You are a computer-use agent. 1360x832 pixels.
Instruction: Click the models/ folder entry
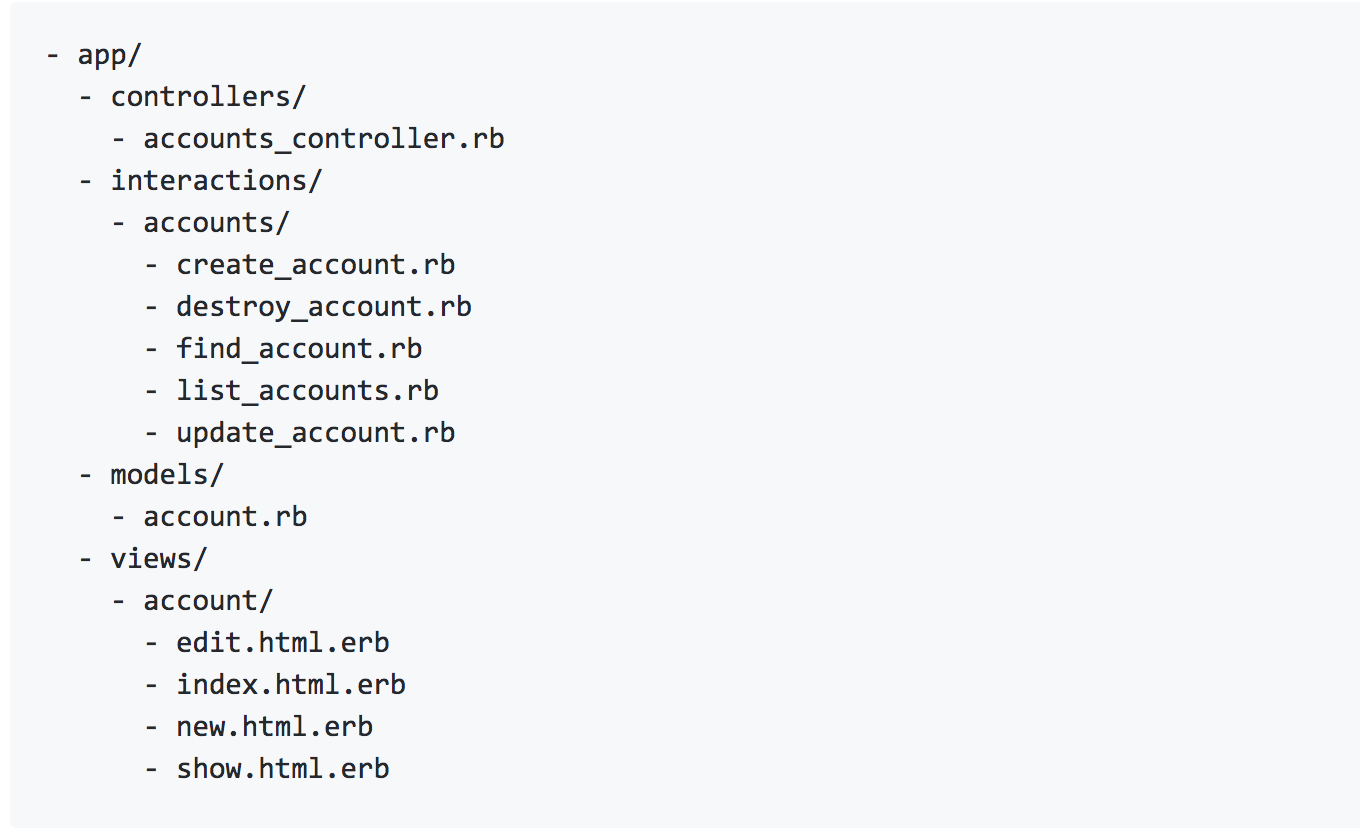[x=167, y=475]
